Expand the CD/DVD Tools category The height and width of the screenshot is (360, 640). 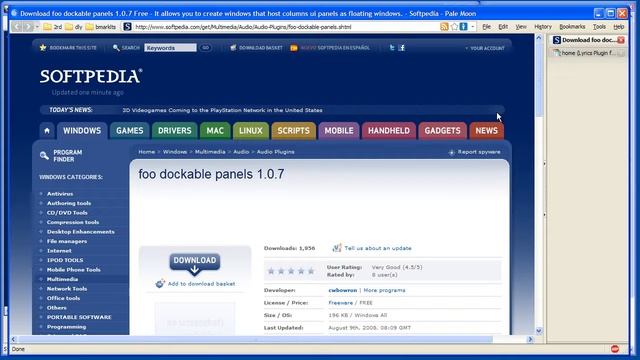pos(67,213)
